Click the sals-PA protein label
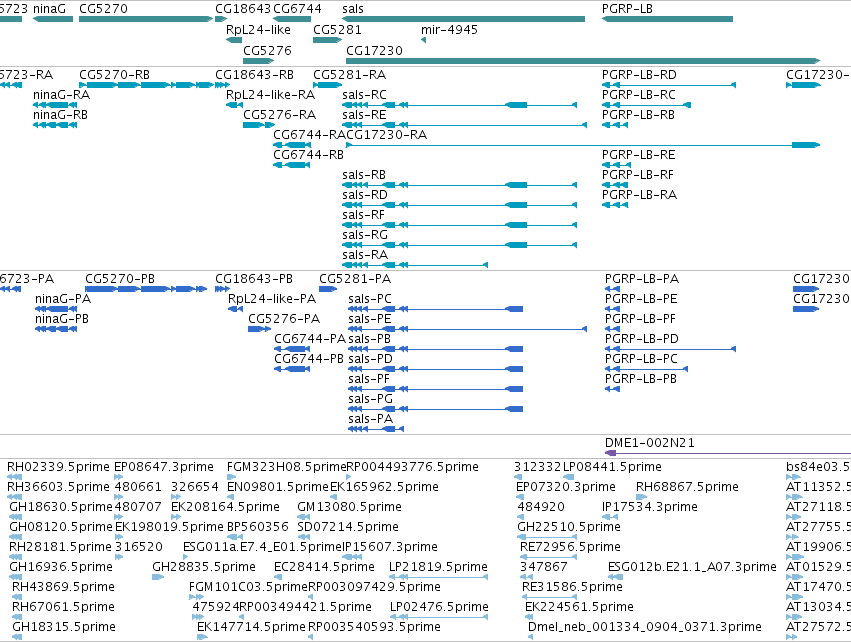This screenshot has height=642, width=851. point(371,419)
